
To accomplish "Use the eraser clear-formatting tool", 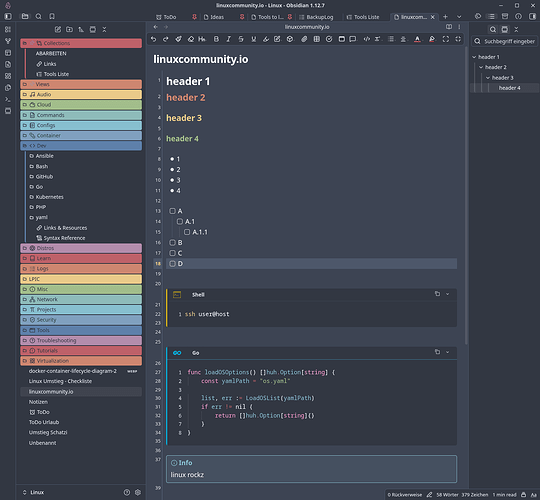I will pos(190,39).
